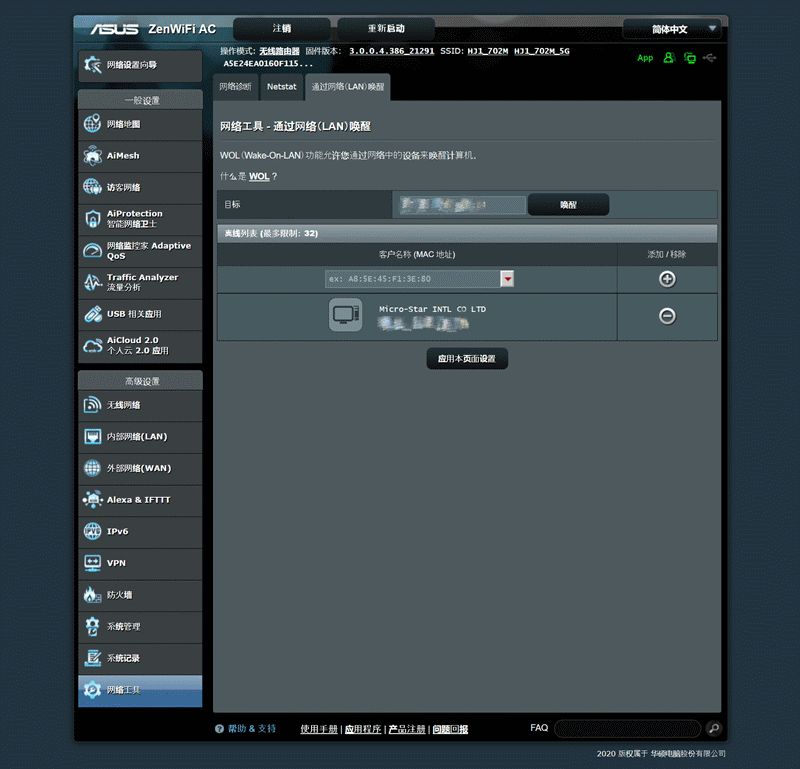Click the add (plus) icon in offline list
Viewport: 800px width, 769px height.
667,279
